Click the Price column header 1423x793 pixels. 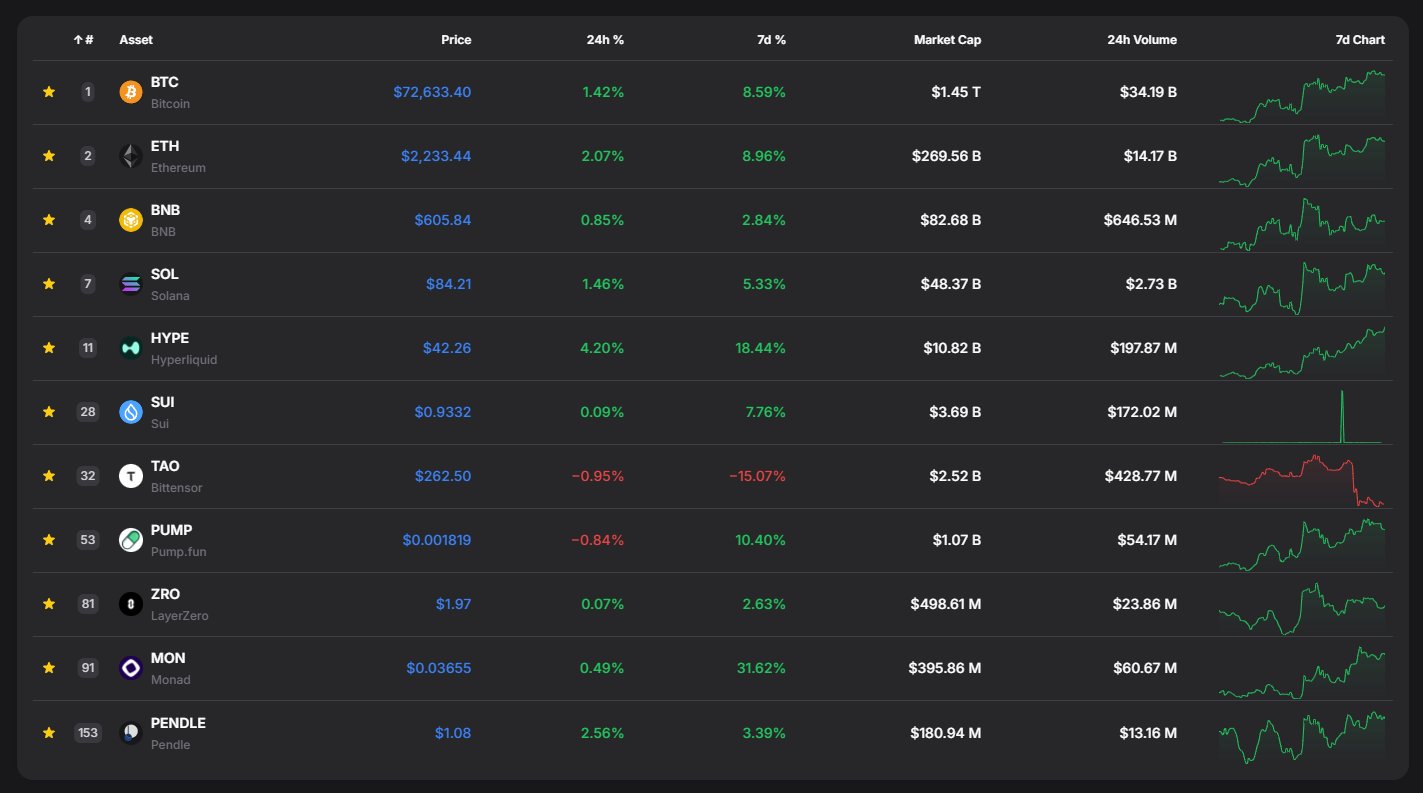click(x=456, y=40)
